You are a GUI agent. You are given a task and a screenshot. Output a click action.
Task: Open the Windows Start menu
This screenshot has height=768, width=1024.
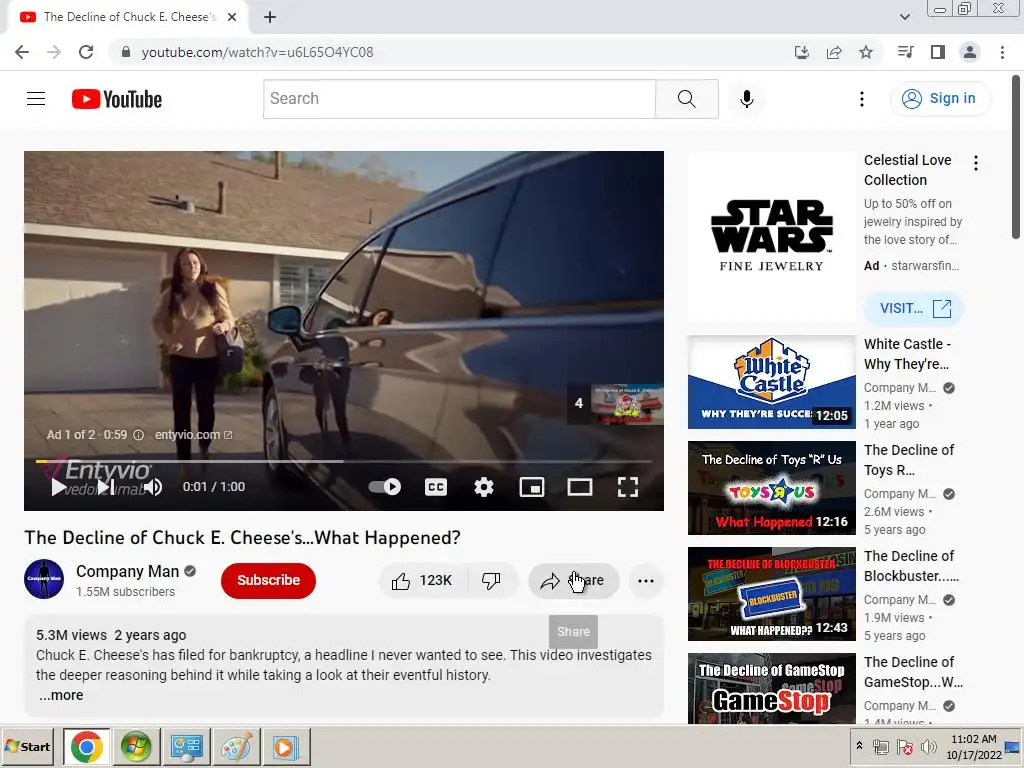click(28, 746)
